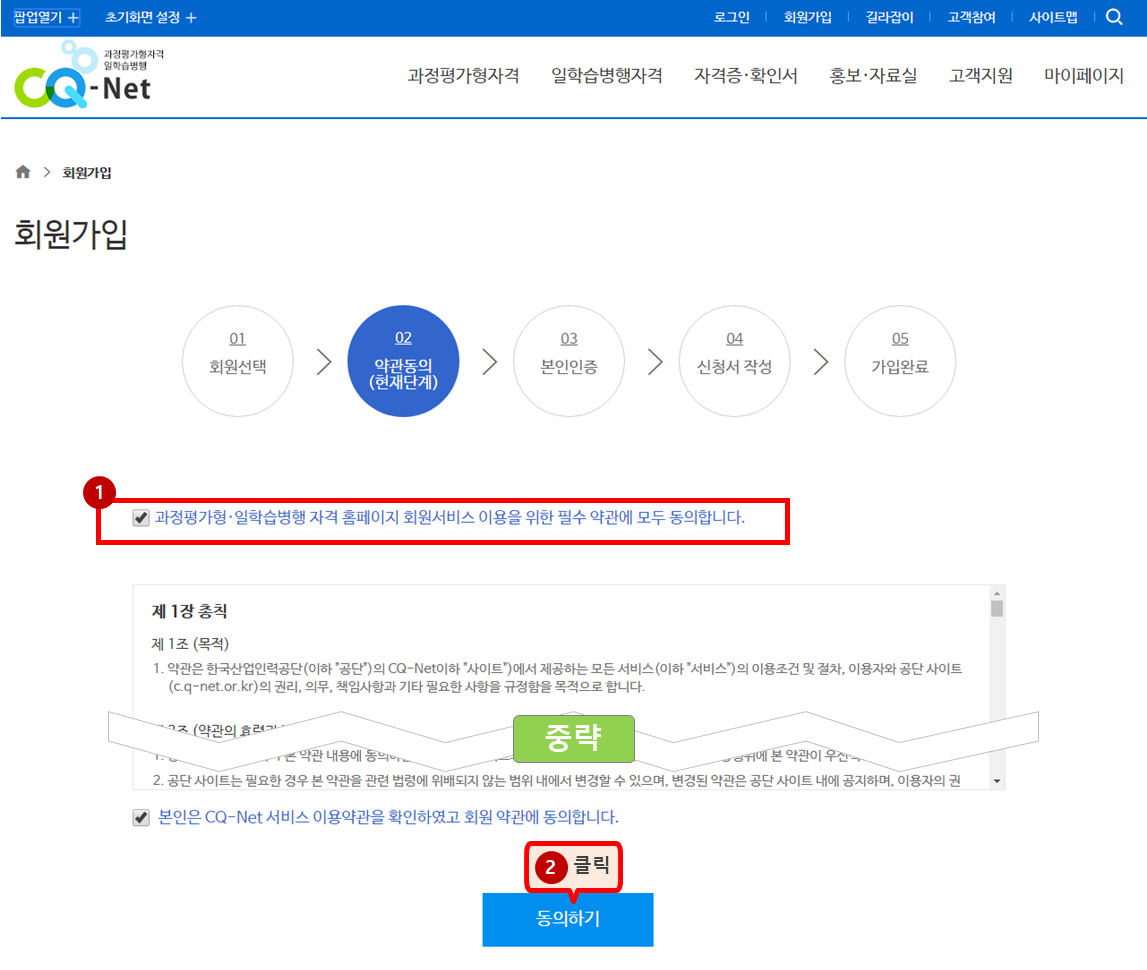The width and height of the screenshot is (1147, 970).
Task: Check the agree-to-all required terms checkbox
Action: pos(141,518)
